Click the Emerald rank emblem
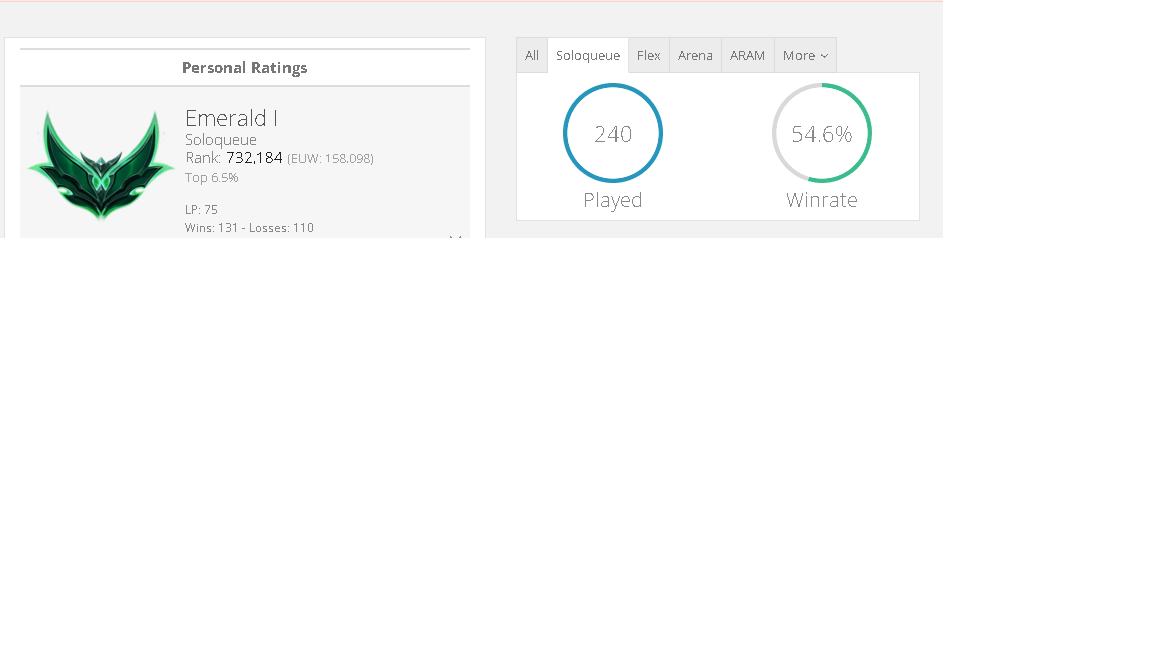Viewport: 1152px width, 648px height. click(x=101, y=165)
